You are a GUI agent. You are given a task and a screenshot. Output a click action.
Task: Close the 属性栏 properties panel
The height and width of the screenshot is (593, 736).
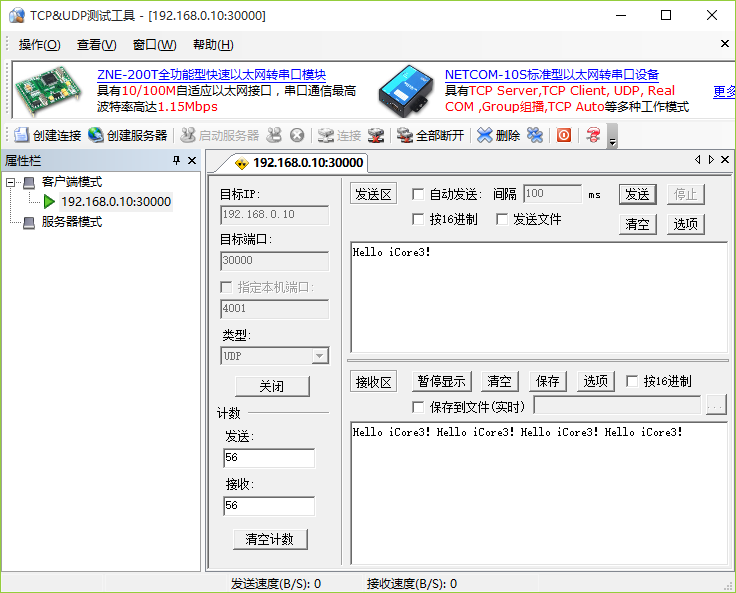coord(192,161)
